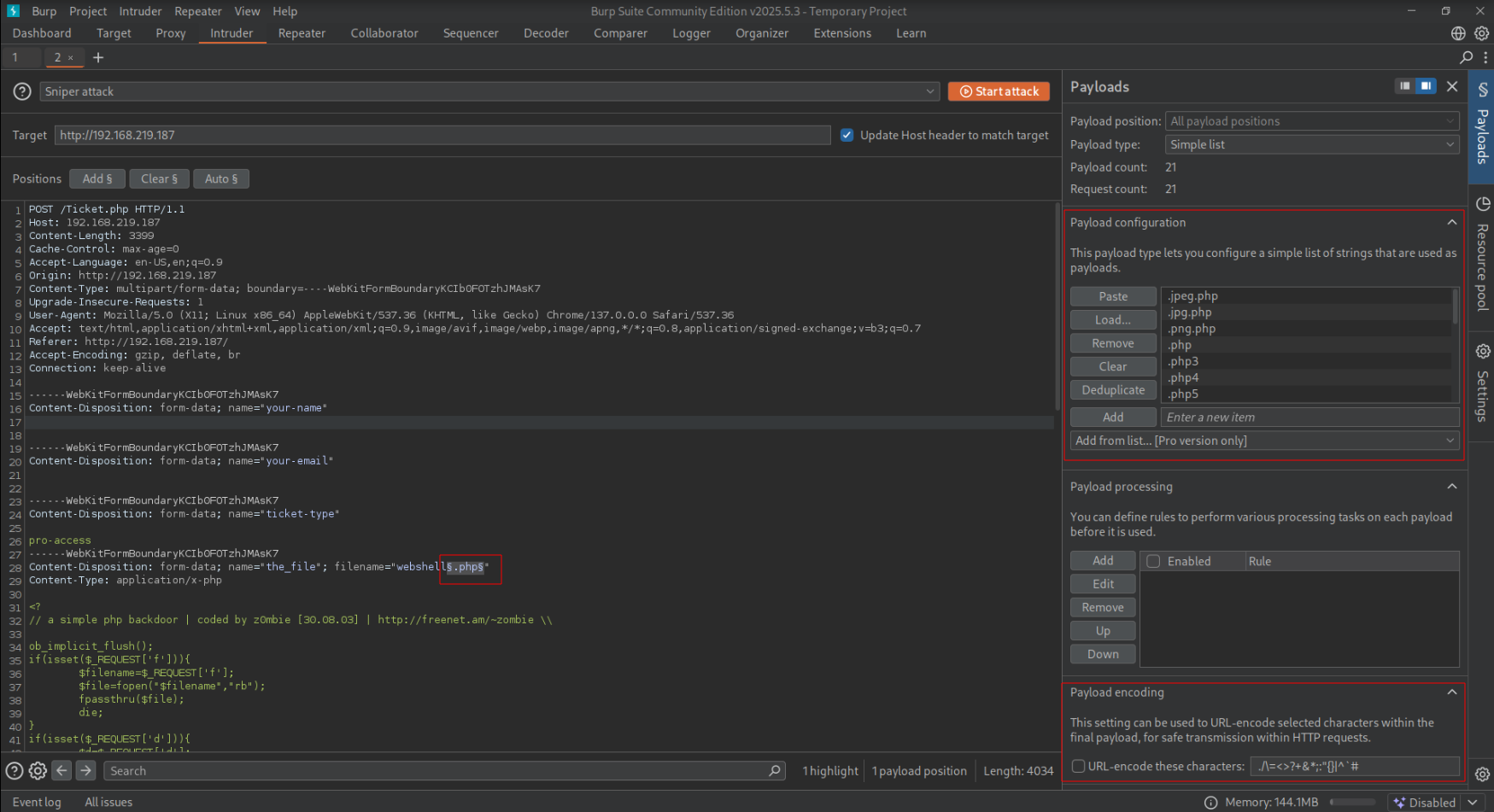Viewport: 1494px width, 812px height.
Task: Click Auto § button
Action: (221, 178)
